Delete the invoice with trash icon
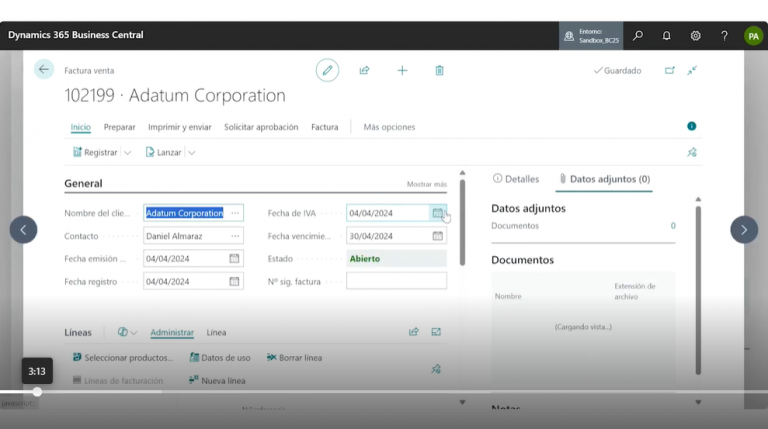Image resolution: width=768 pixels, height=429 pixels. (x=439, y=71)
